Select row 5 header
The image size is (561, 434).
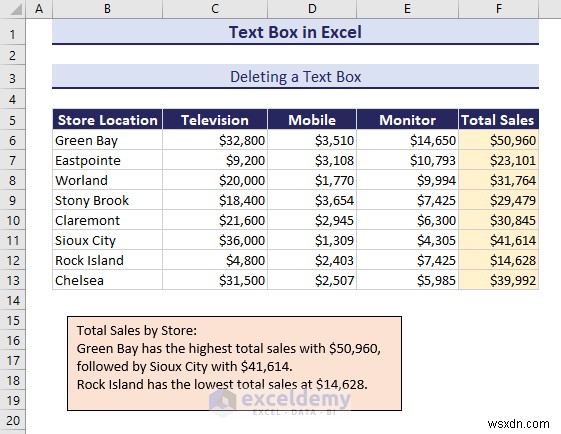pos(13,120)
